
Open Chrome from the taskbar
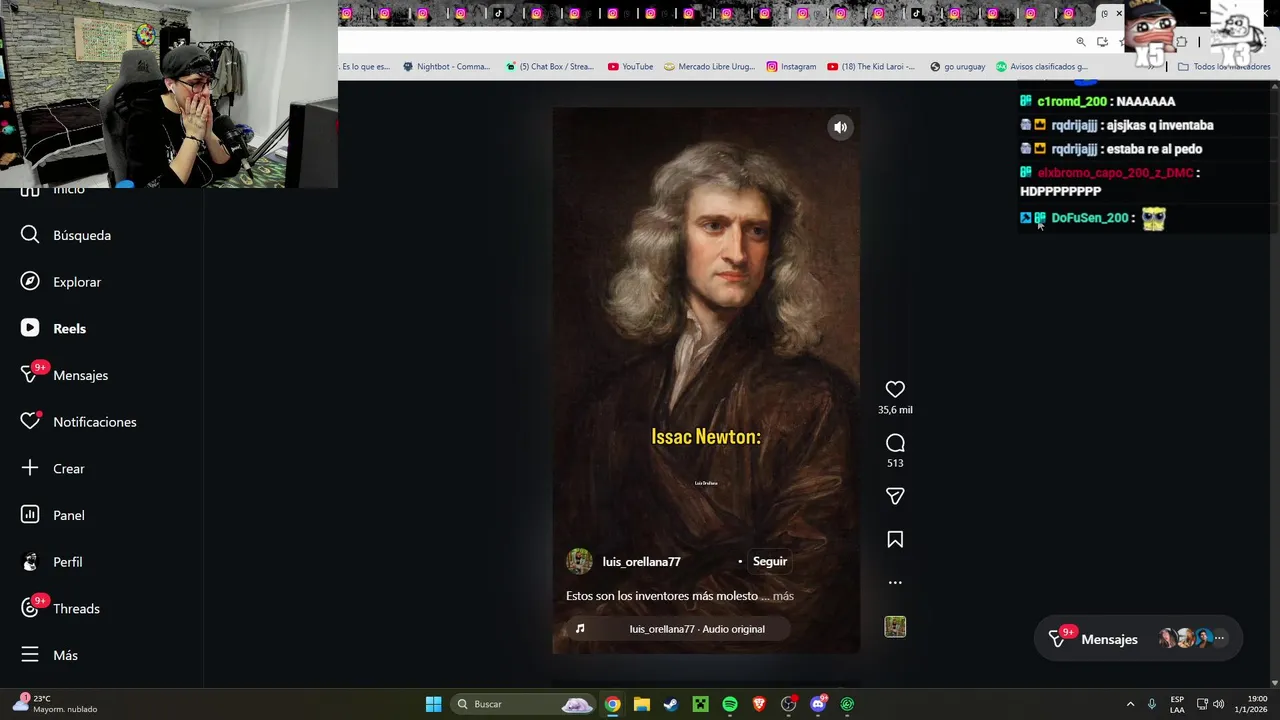click(612, 704)
